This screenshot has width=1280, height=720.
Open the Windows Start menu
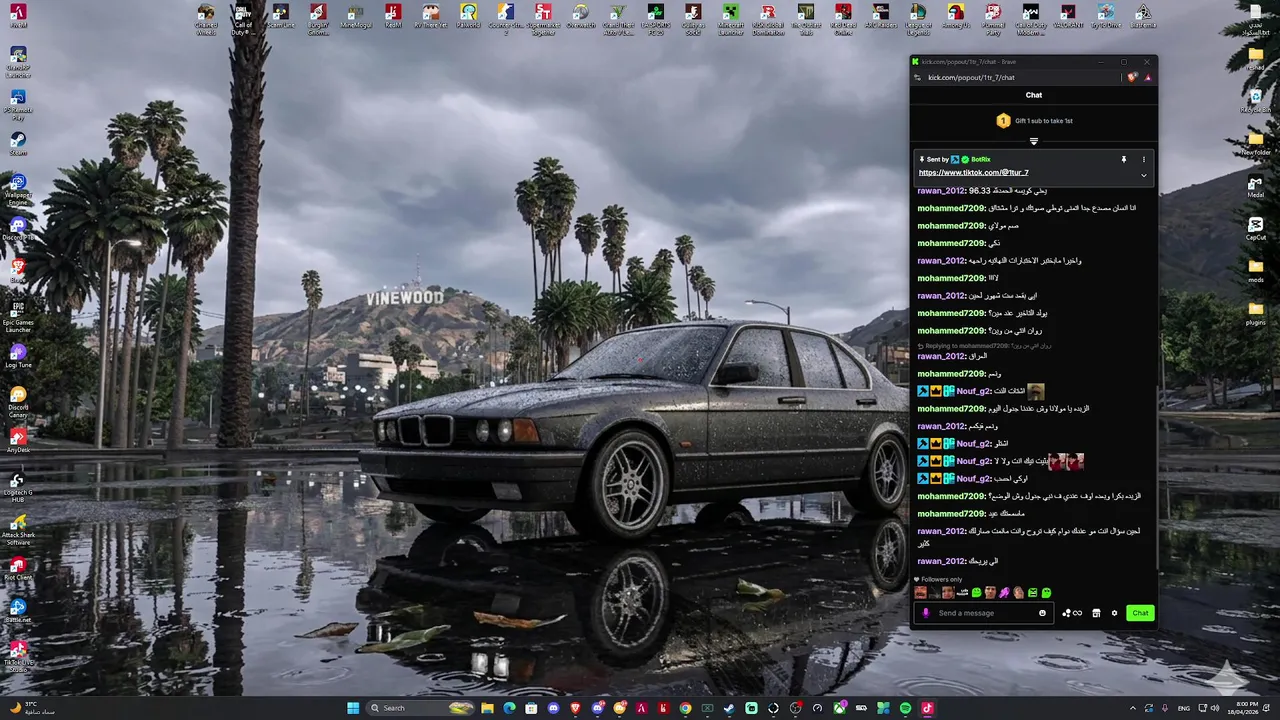[x=353, y=708]
